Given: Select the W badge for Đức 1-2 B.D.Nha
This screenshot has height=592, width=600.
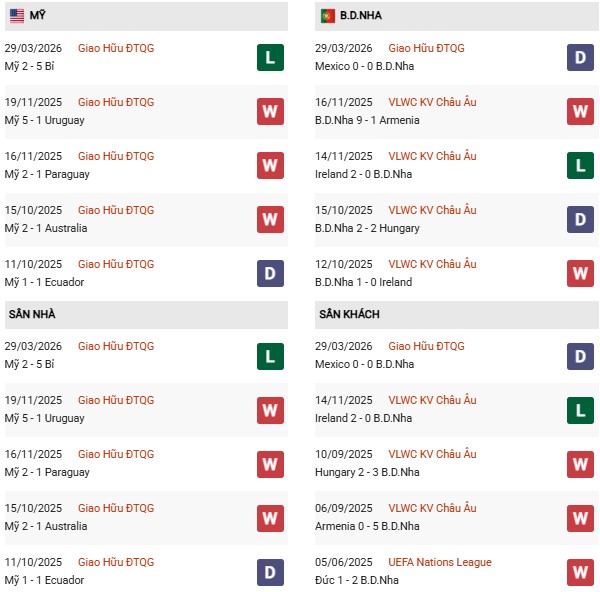Looking at the screenshot, I should click(580, 571).
